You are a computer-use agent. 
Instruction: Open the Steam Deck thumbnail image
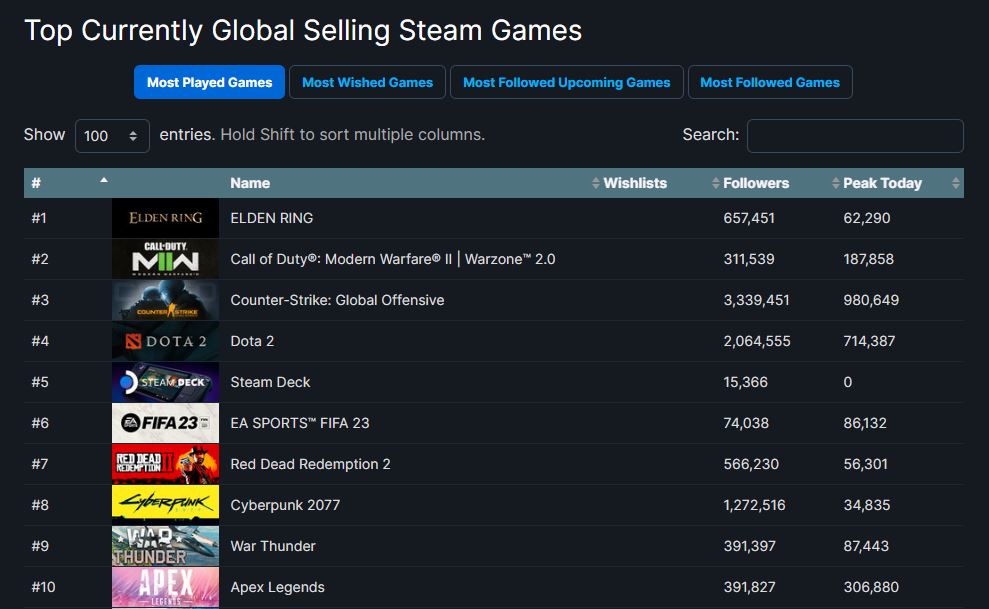pos(165,382)
